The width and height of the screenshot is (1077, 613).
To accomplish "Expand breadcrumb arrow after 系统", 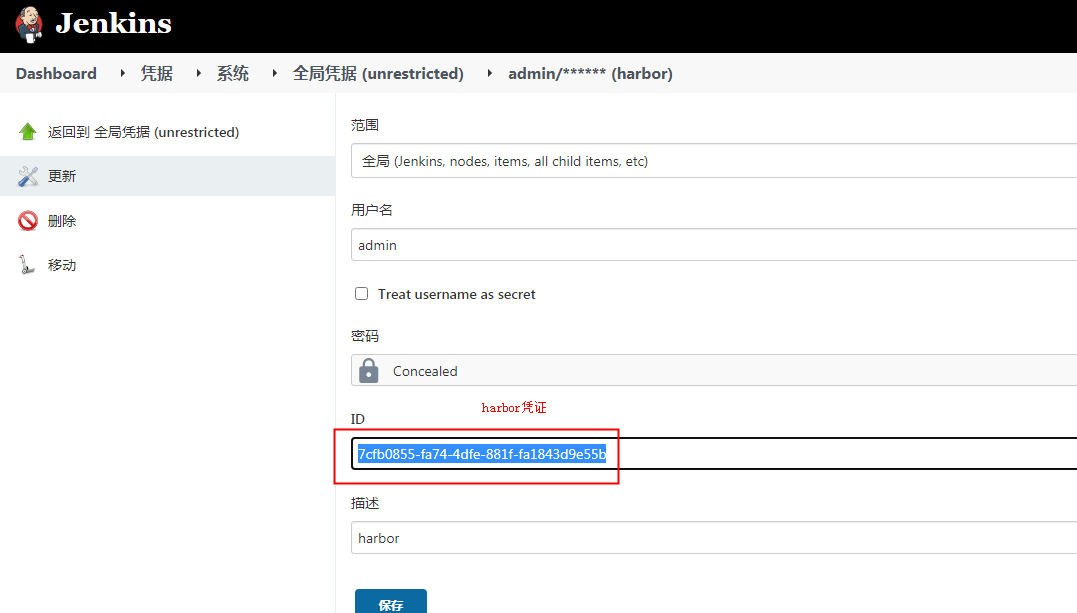I will click(275, 73).
